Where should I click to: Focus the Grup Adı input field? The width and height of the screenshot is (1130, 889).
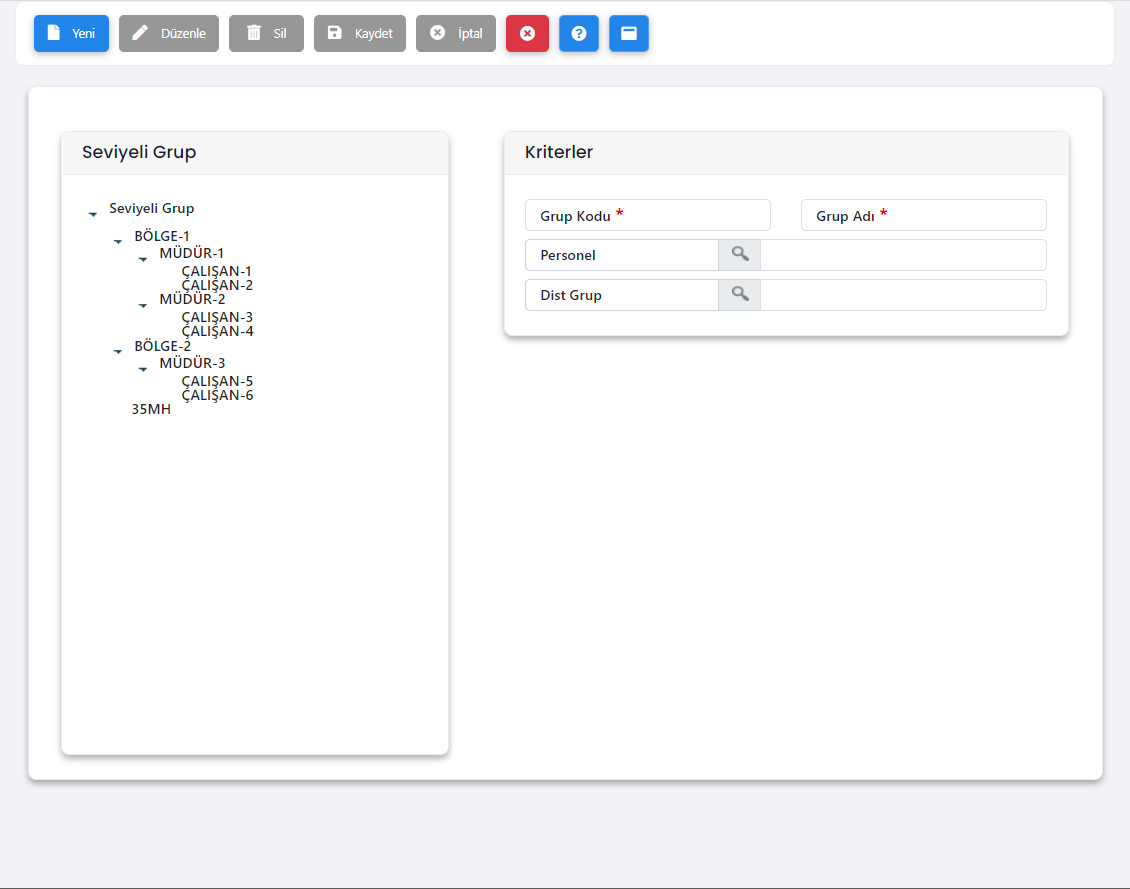923,215
